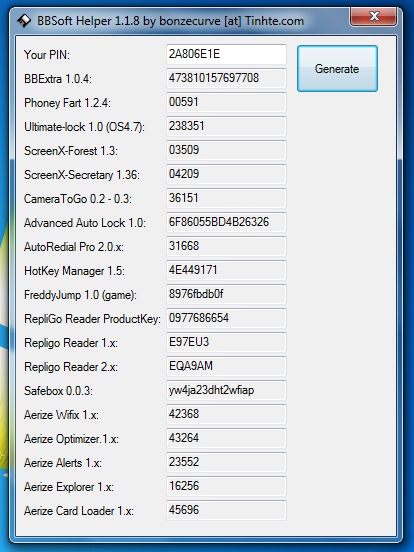Click the CameraToGo 0.2 - 0.3 code field

(x=226, y=198)
